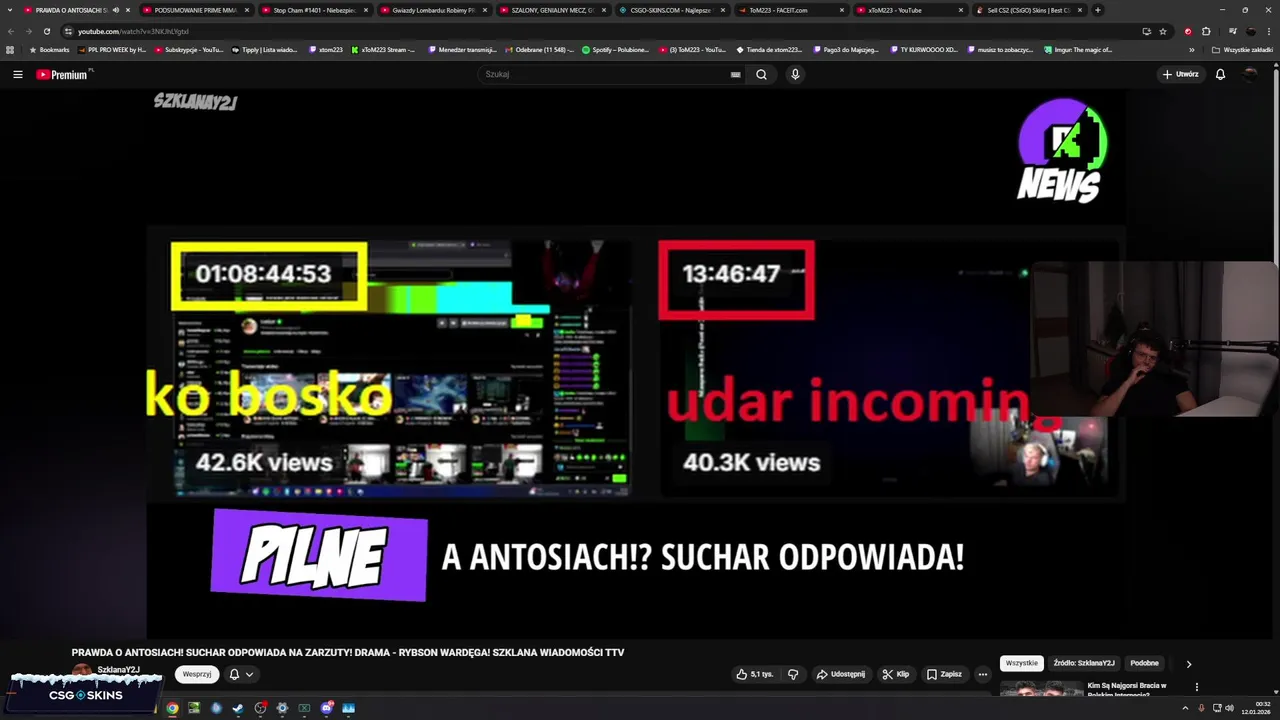The height and width of the screenshot is (720, 1280).
Task: Open the Subskrypcje - YouTube bookmark
Action: (188, 49)
